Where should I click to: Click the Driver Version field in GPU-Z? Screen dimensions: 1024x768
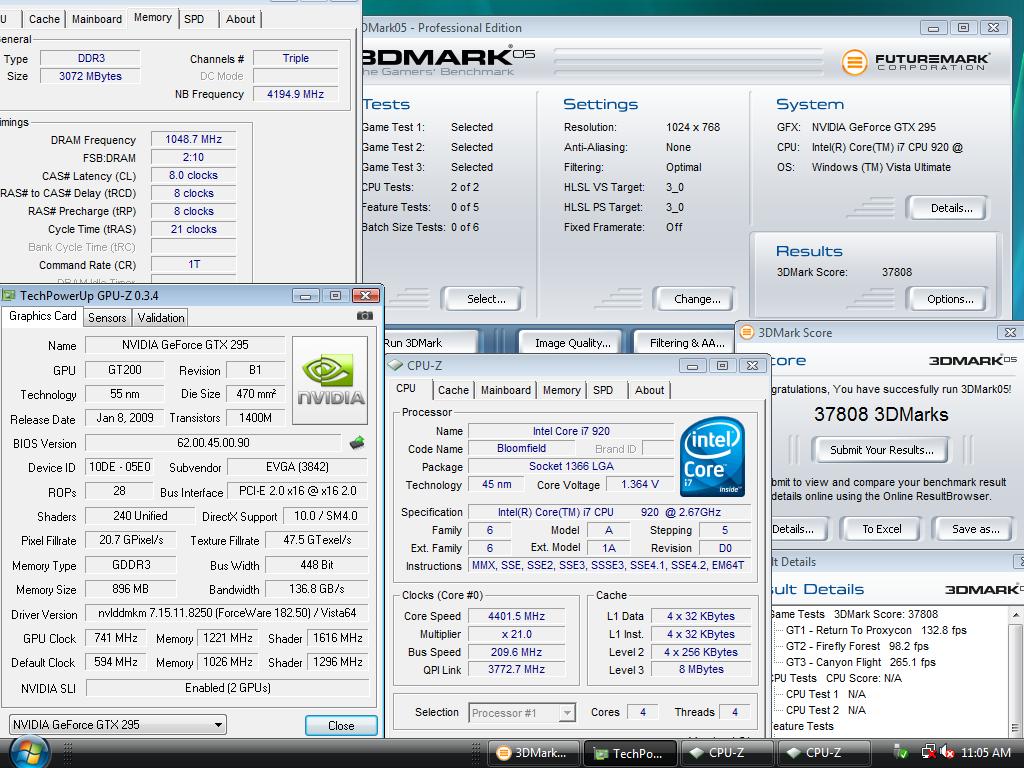227,613
